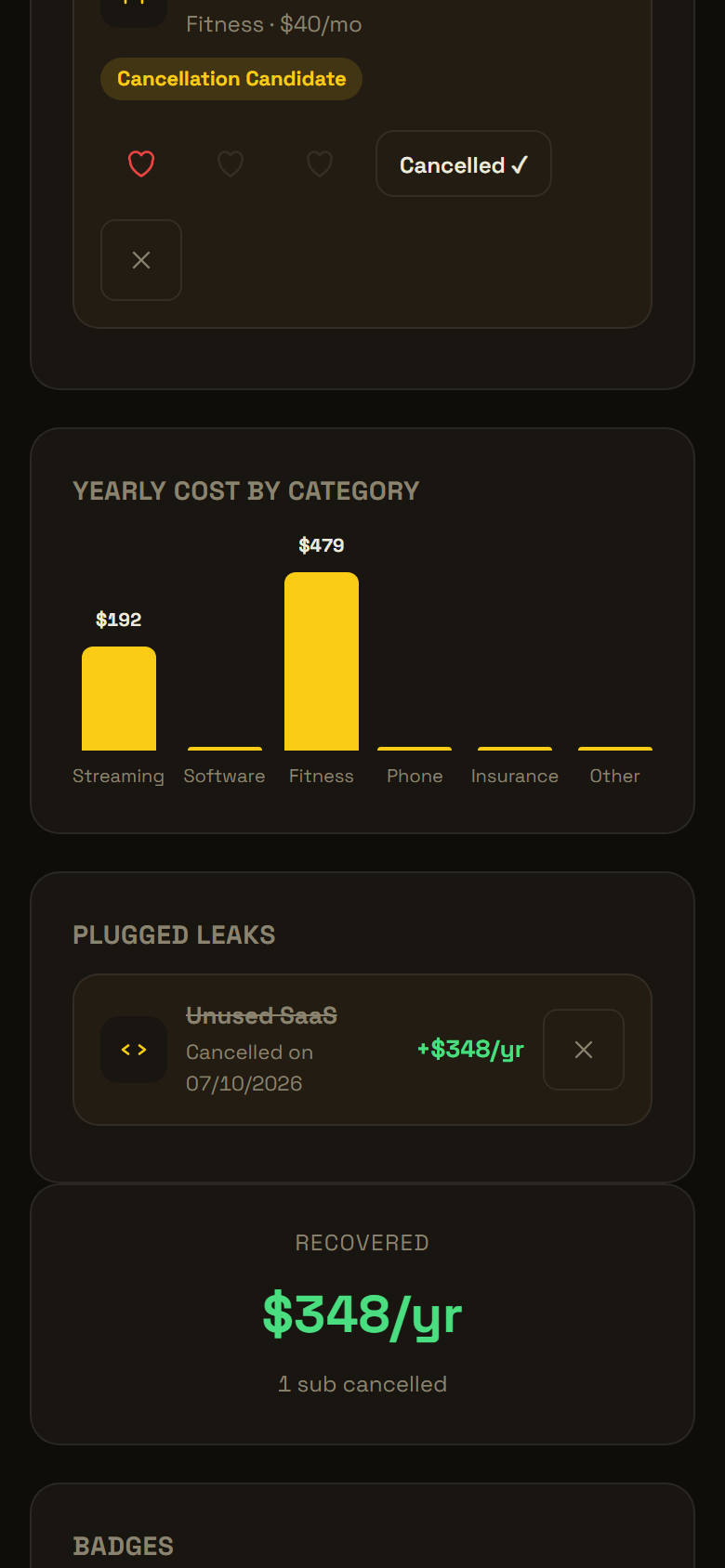Set rating to the second heart
Viewport: 725px width, 1568px height.
coord(231,163)
